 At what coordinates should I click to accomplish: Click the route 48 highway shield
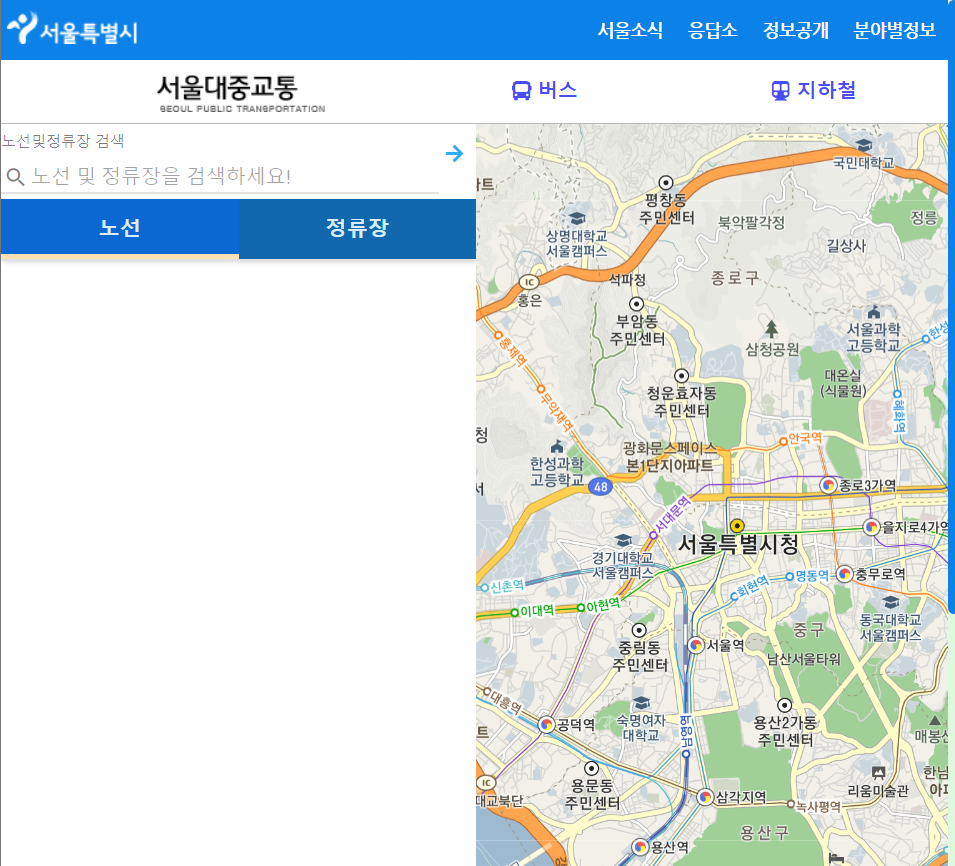601,486
